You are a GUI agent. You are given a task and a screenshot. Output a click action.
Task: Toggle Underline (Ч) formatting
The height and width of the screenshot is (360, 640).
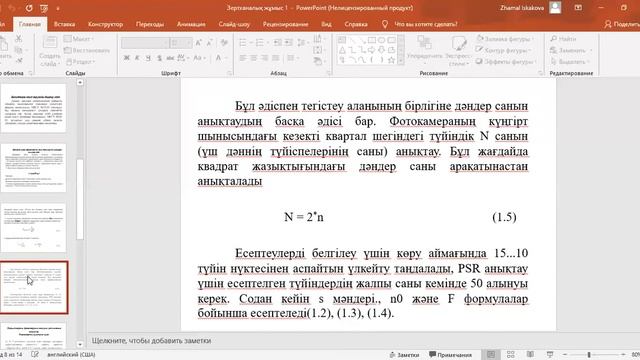click(148, 58)
